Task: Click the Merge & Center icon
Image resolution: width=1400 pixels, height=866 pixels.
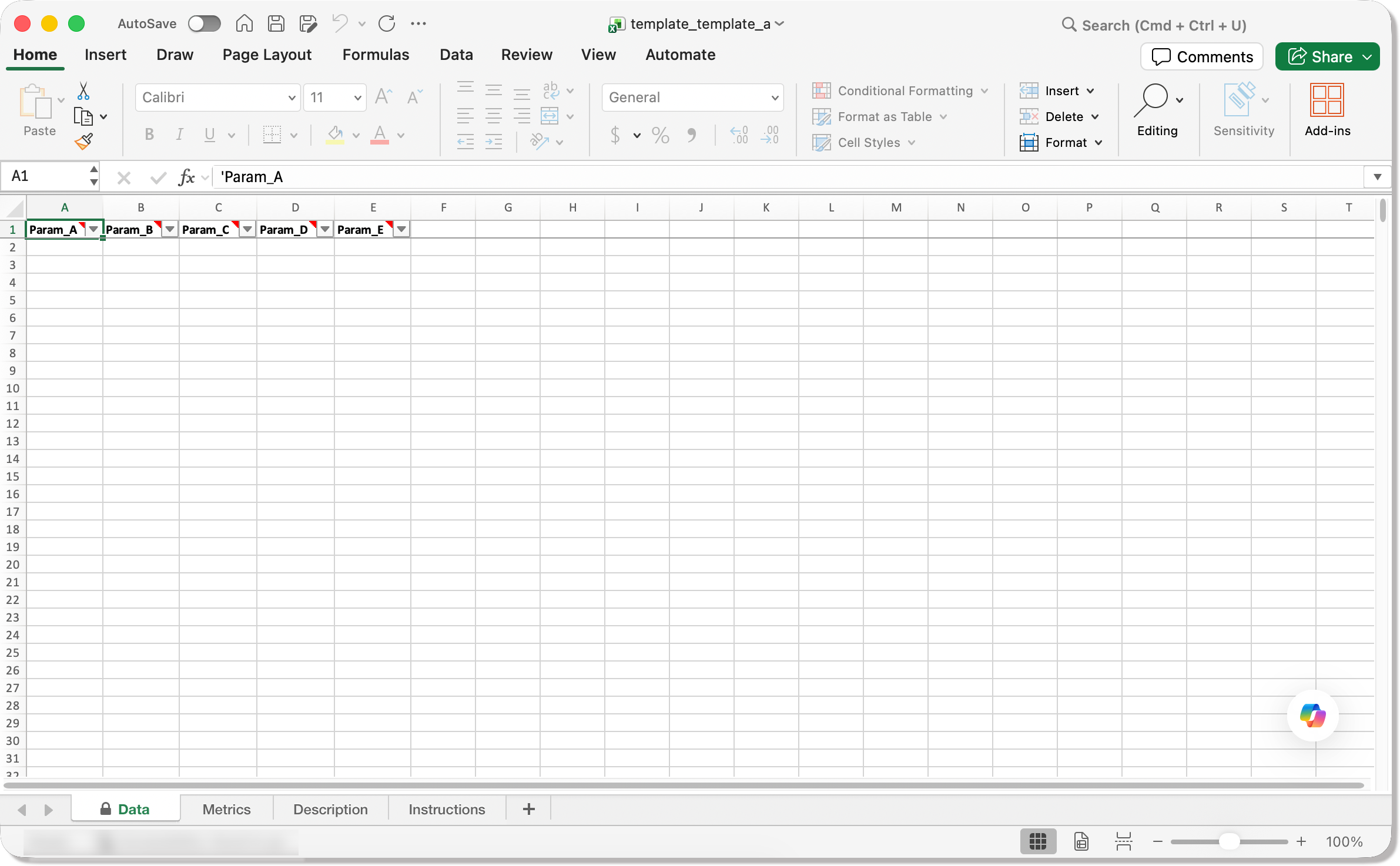Action: click(550, 116)
